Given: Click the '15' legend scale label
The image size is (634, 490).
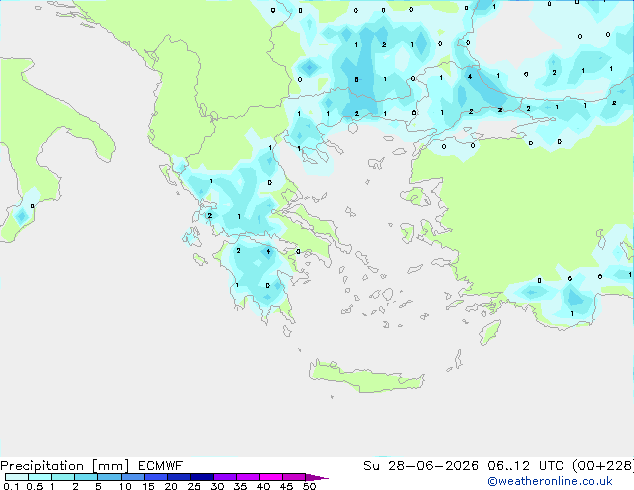Looking at the screenshot, I should tap(148, 486).
